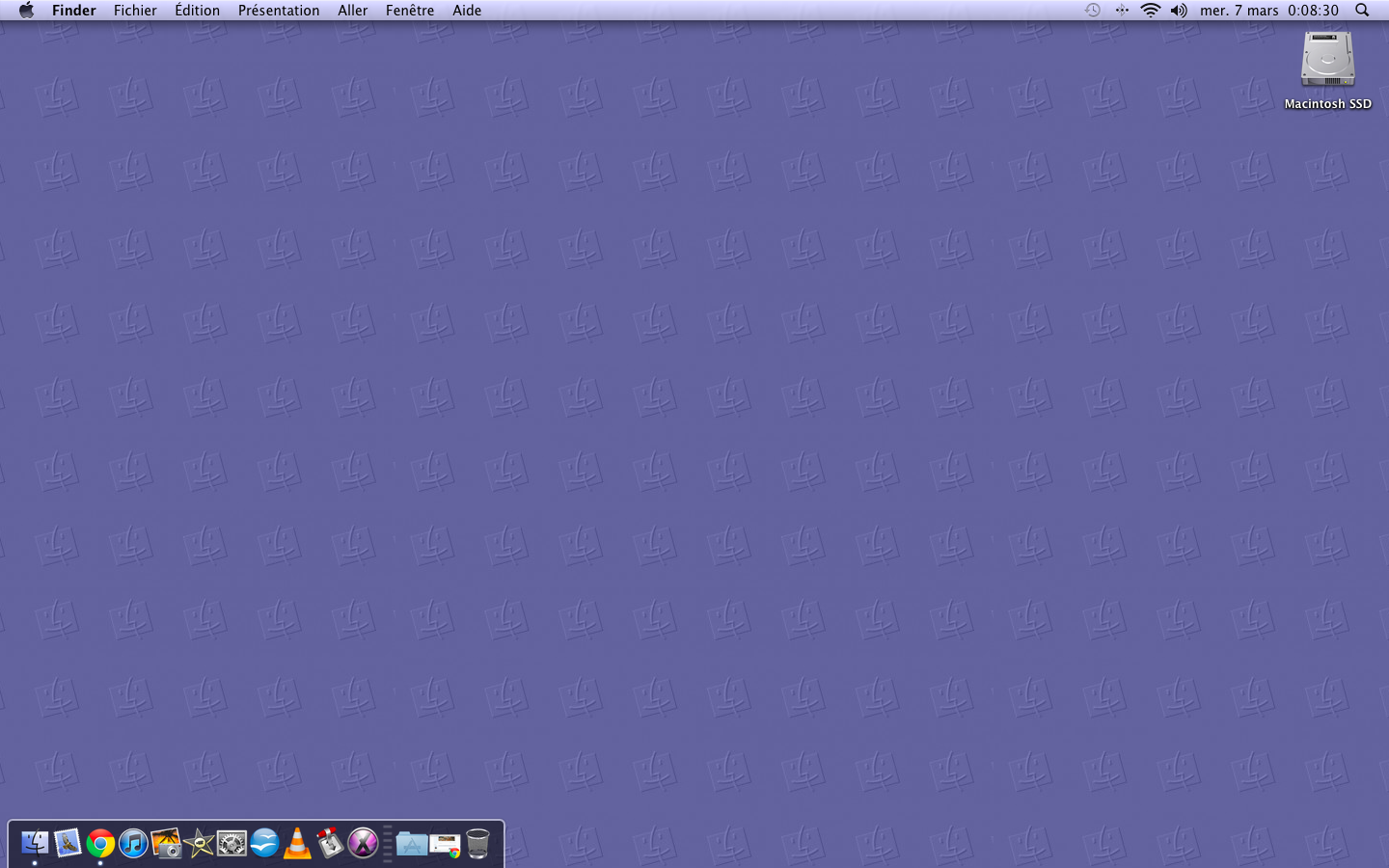Open the Présentation menu
Screen dimensions: 1389x868
point(279,11)
